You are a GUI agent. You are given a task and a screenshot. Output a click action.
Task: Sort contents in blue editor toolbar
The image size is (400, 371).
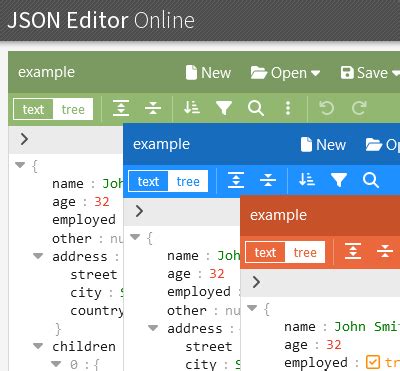307,180
